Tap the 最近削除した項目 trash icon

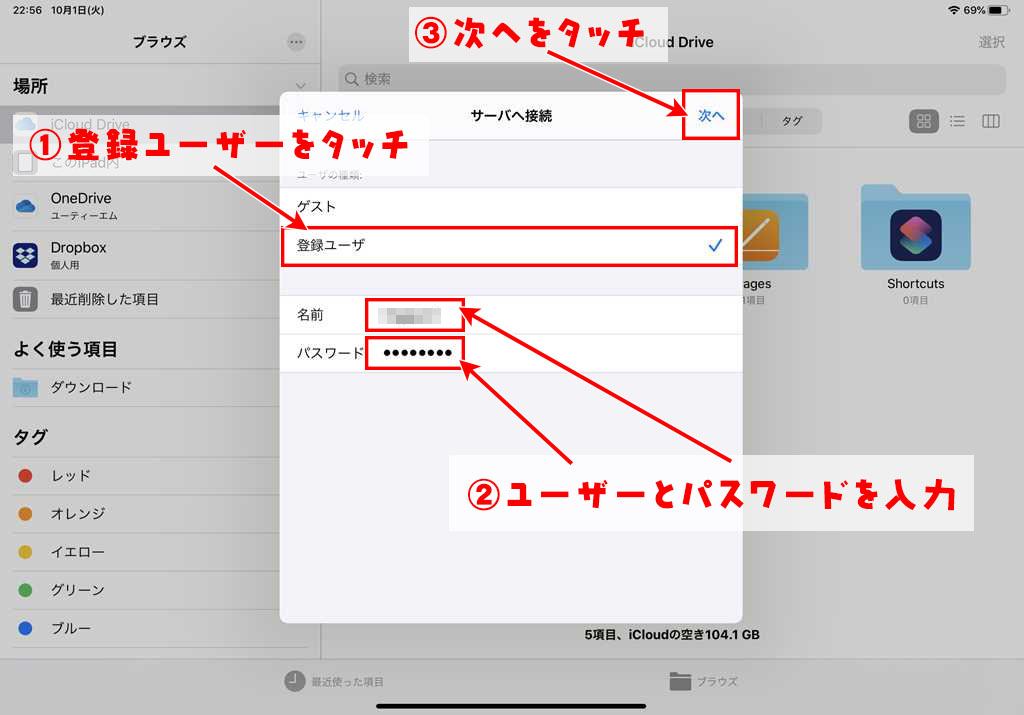[25, 299]
